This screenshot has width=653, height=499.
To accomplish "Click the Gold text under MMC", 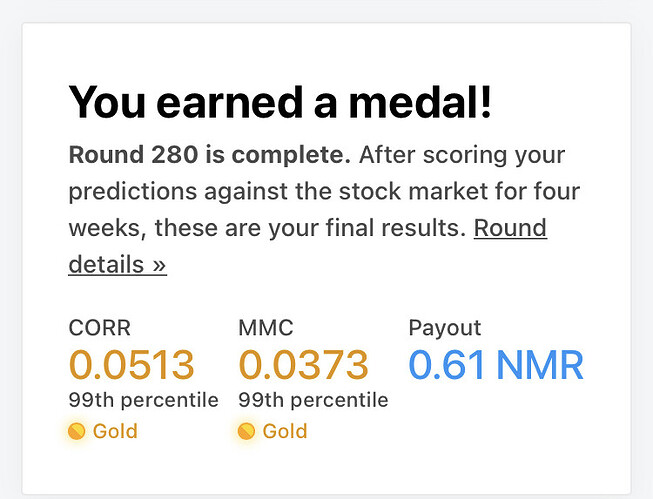I will pyautogui.click(x=285, y=431).
